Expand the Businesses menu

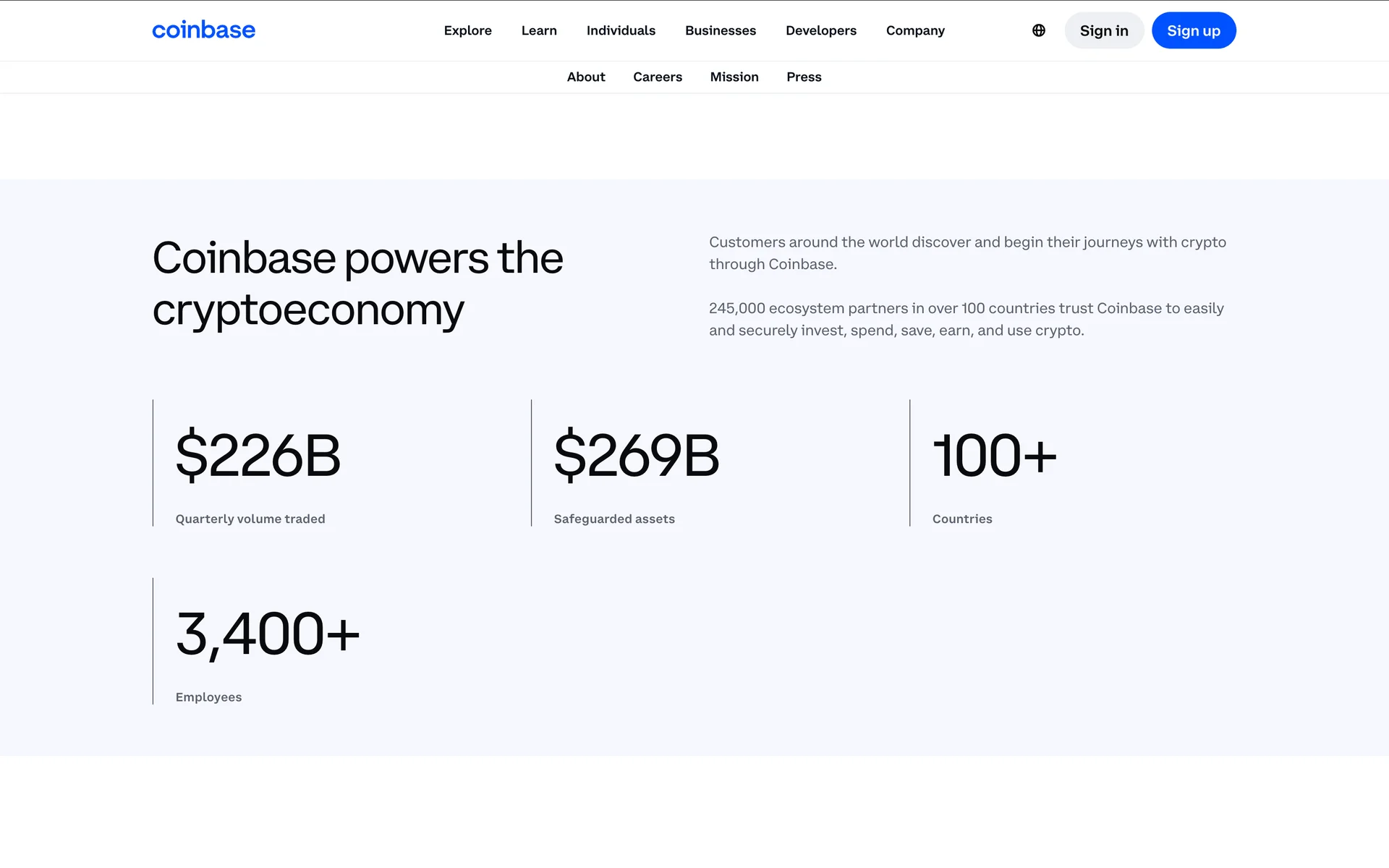(720, 30)
